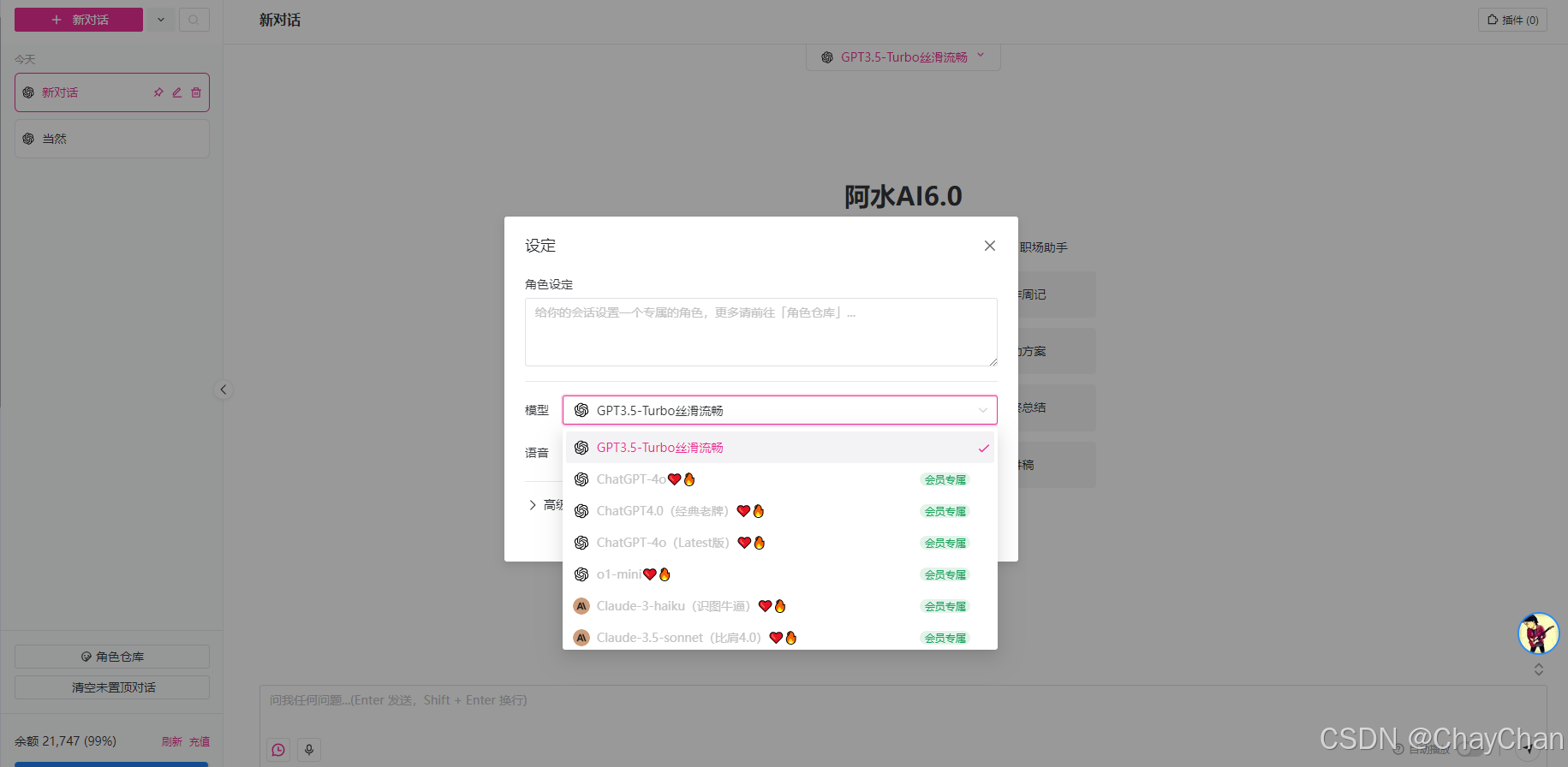Select the ChatGPT-4o model option
1568x767 pixels.
(x=780, y=479)
